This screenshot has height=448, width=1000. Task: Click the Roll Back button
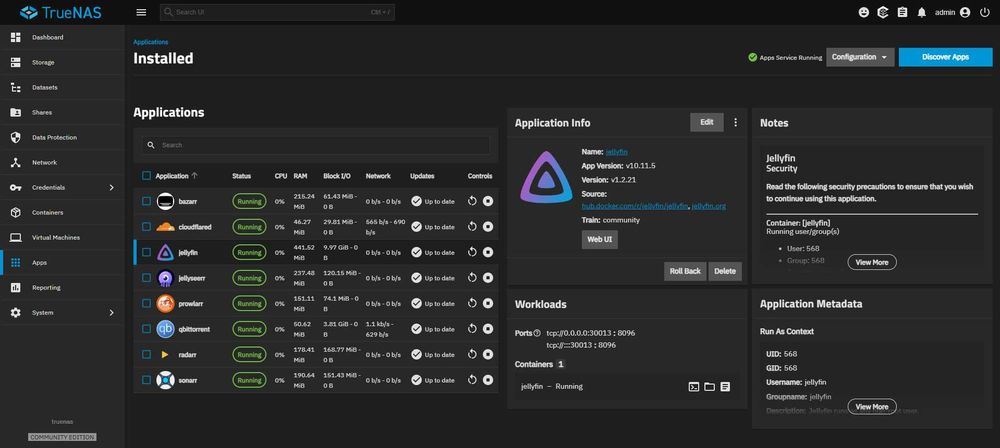click(685, 271)
